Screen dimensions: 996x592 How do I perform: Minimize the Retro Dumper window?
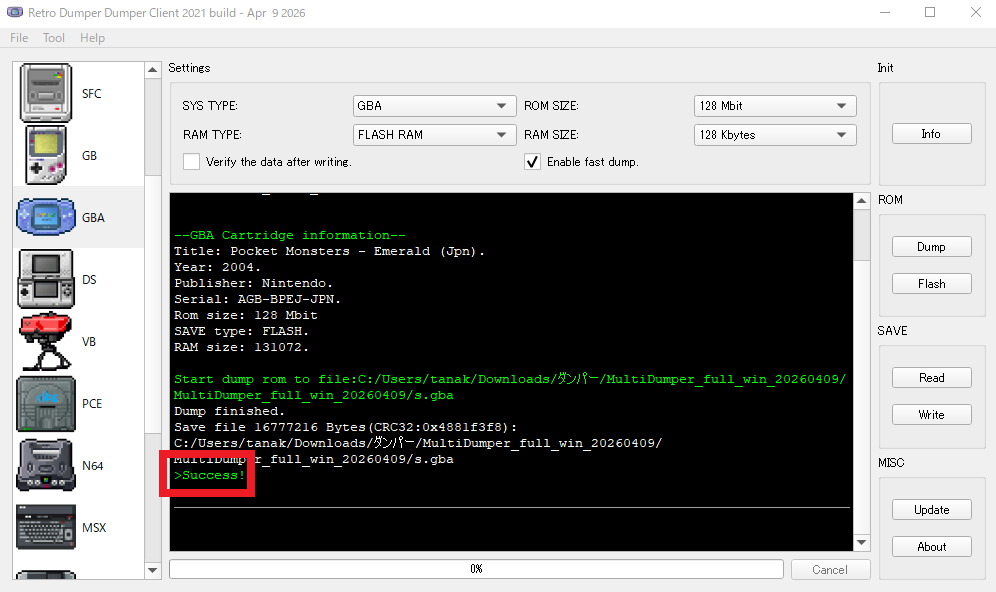(x=885, y=12)
